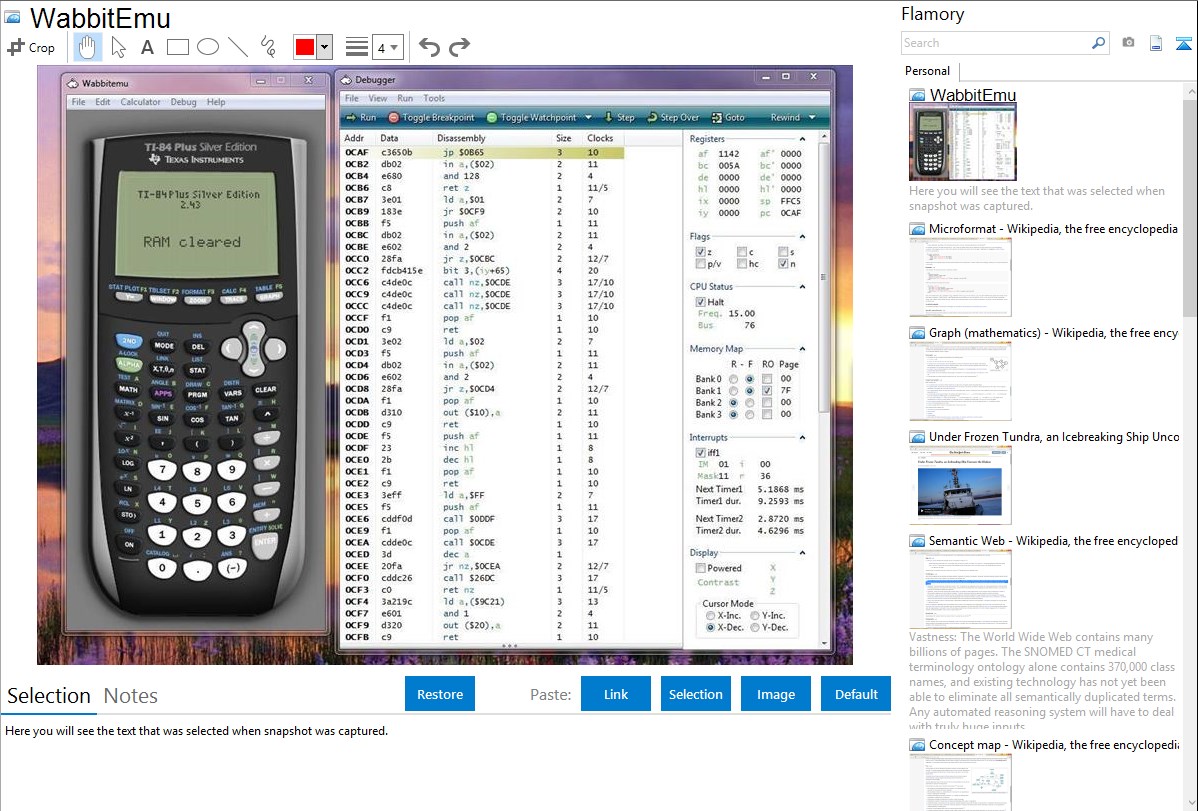Viewport: 1198px width, 811px height.
Task: Open the Graph (mathematics) snapshot title
Action: [1053, 333]
